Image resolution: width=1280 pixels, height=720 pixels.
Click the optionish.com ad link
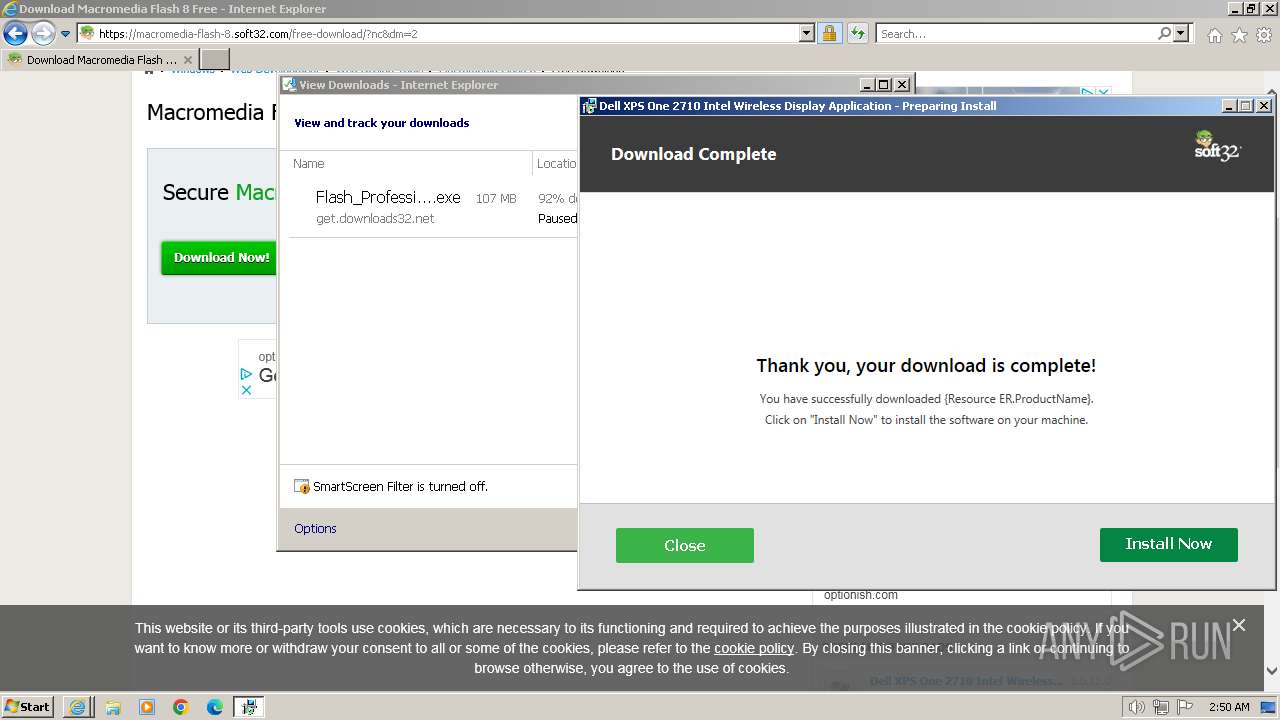click(860, 595)
